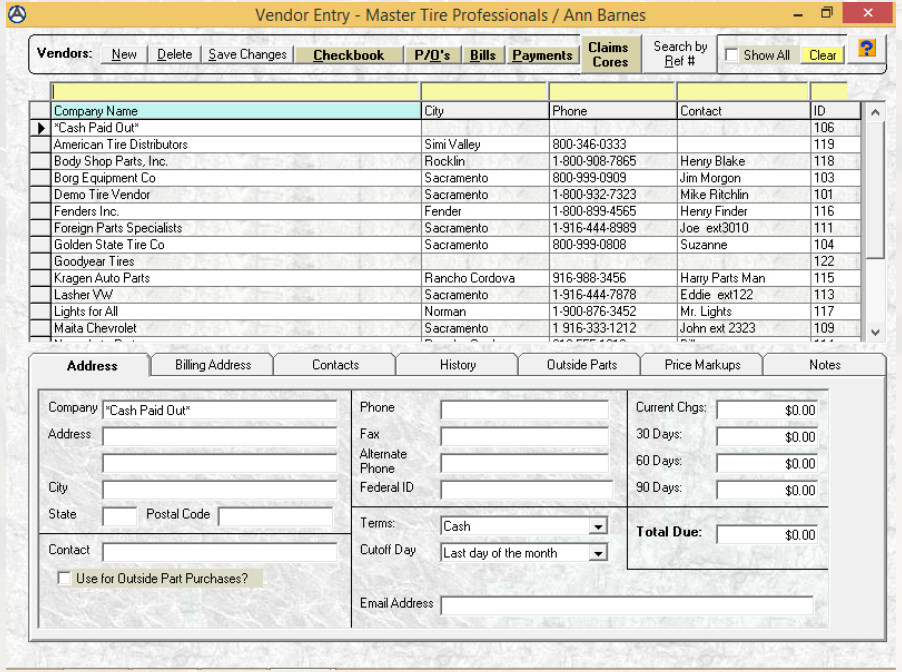Click the Delete vendor button

[x=174, y=55]
